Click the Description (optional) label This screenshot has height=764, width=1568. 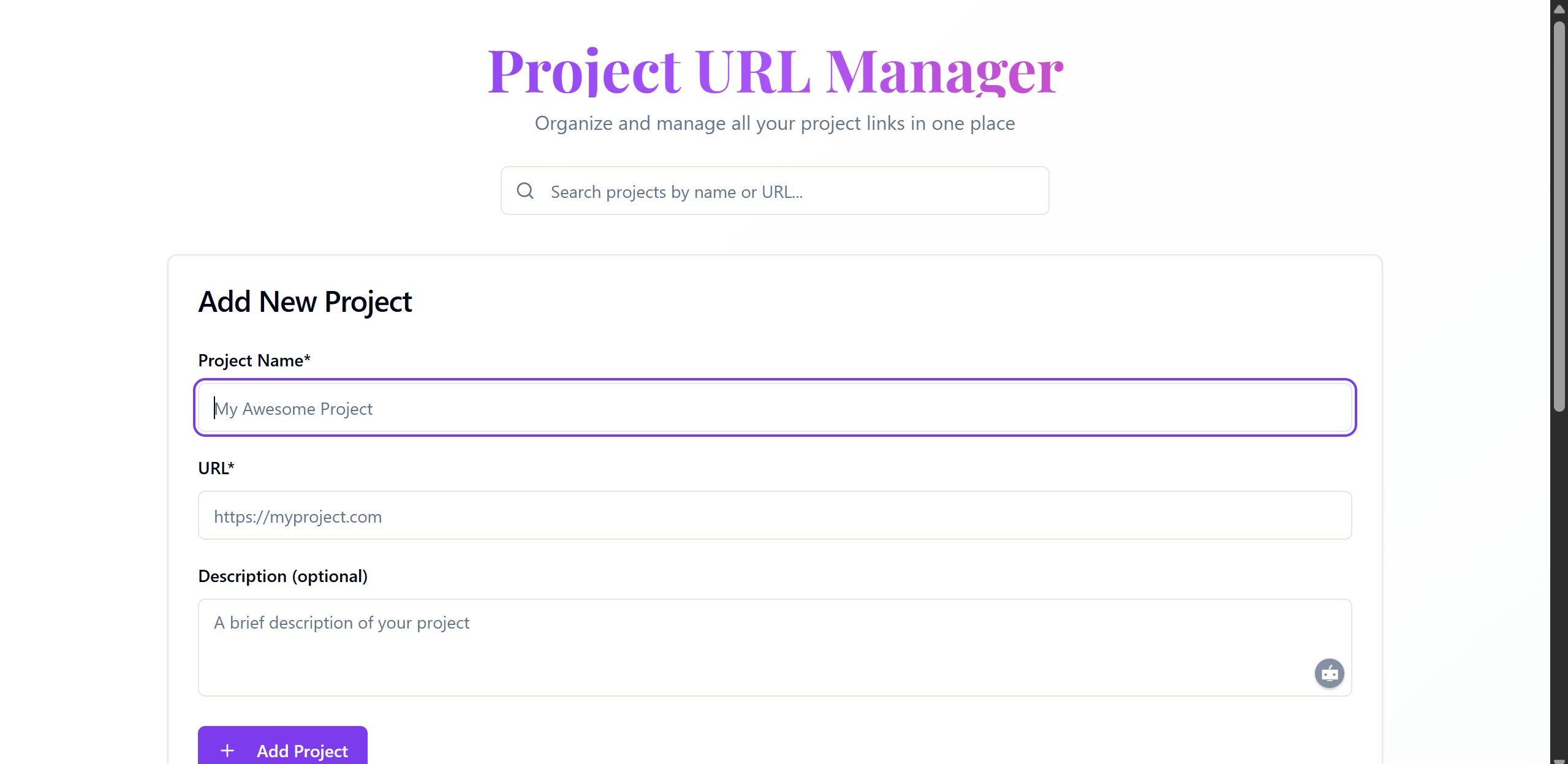(x=283, y=576)
